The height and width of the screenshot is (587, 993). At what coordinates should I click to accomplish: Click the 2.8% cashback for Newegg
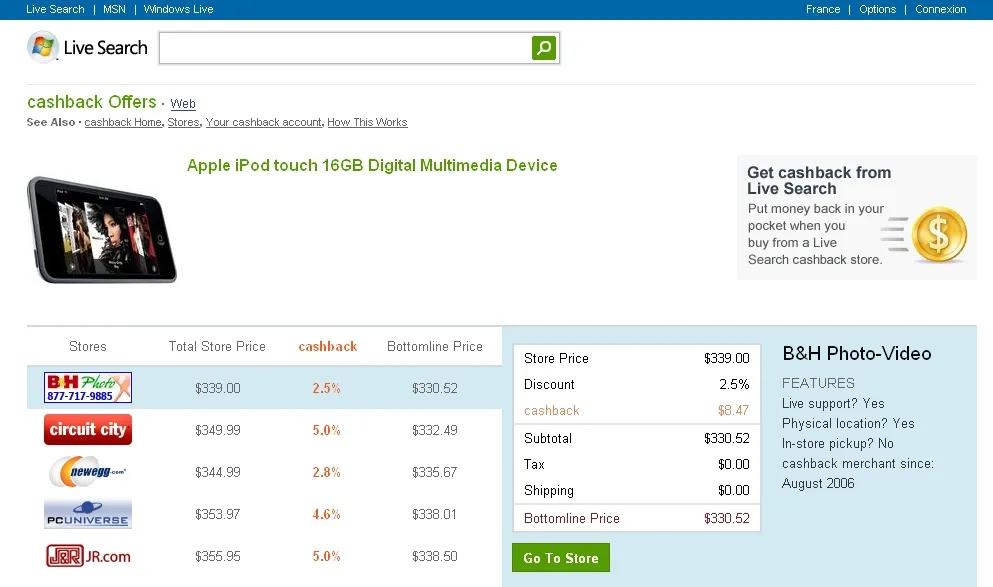pyautogui.click(x=326, y=472)
